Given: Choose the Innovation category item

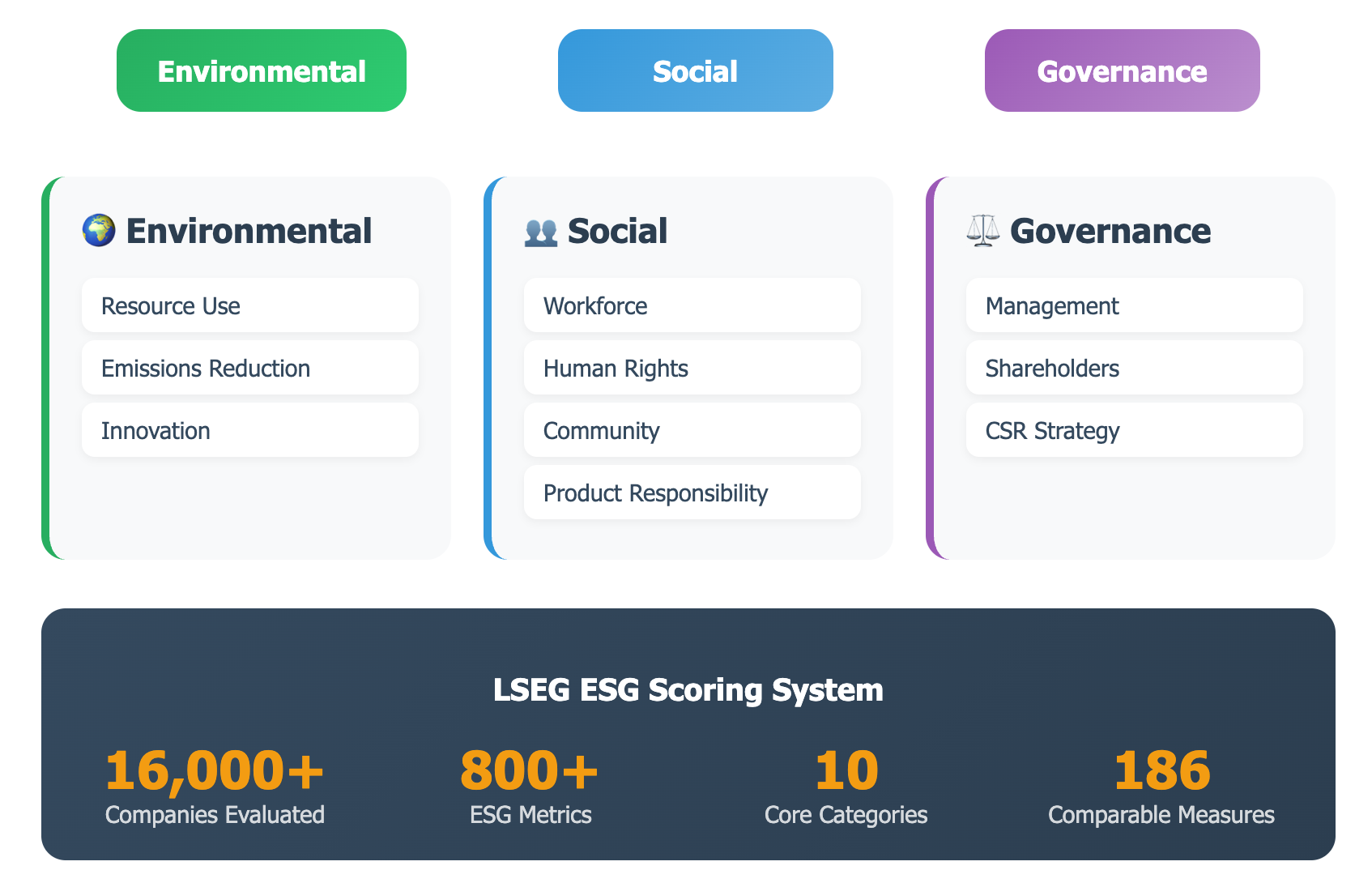Looking at the screenshot, I should click(249, 431).
